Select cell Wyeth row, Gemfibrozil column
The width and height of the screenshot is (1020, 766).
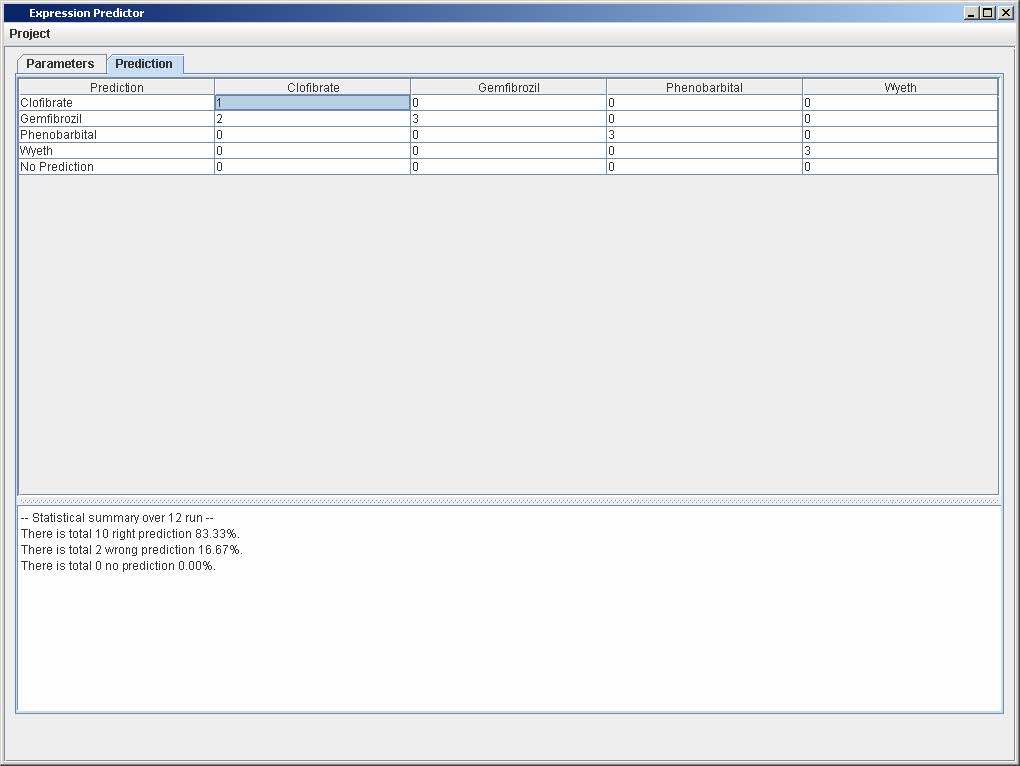click(509, 151)
